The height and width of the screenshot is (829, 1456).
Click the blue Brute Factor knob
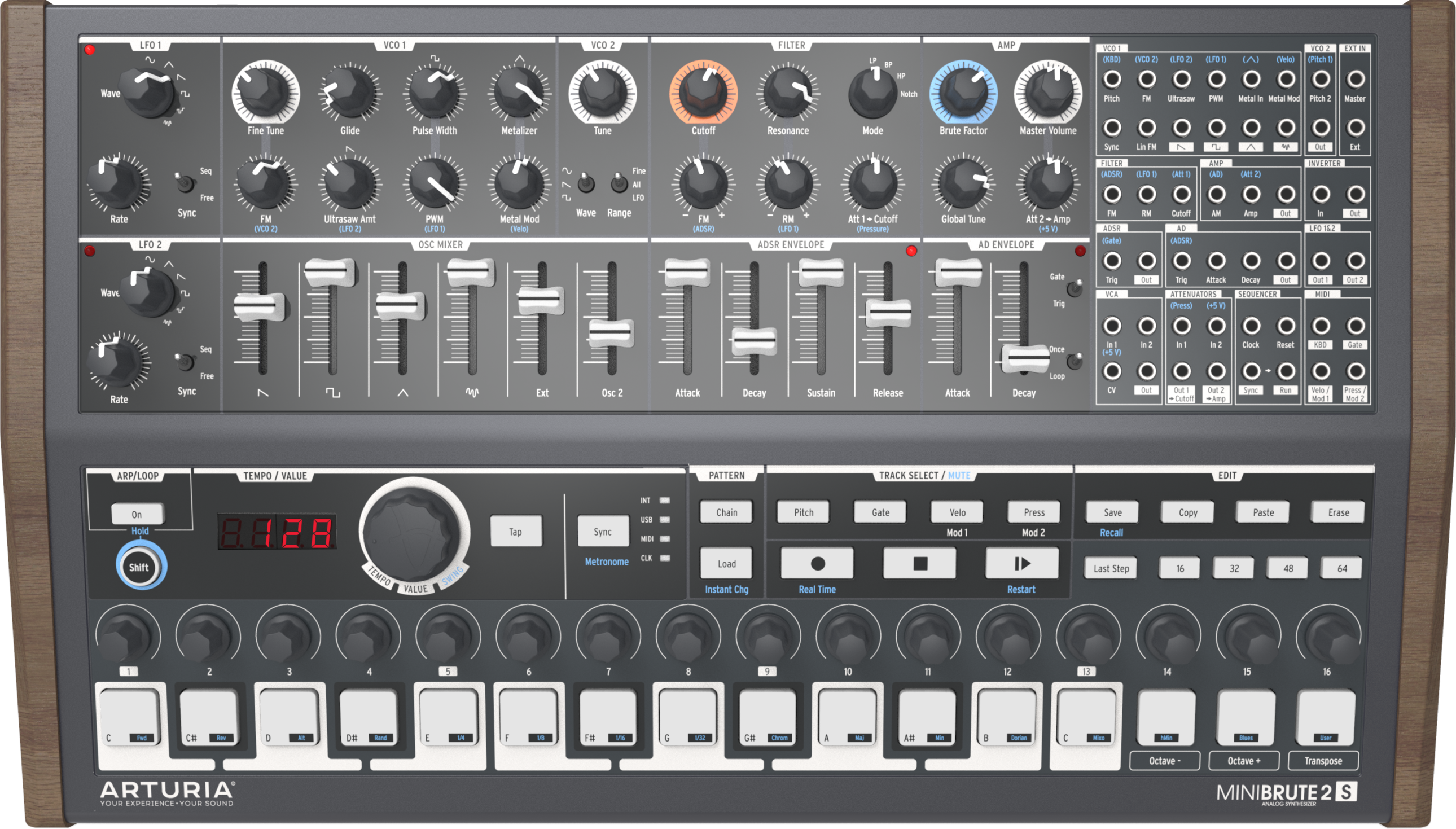coord(963,93)
